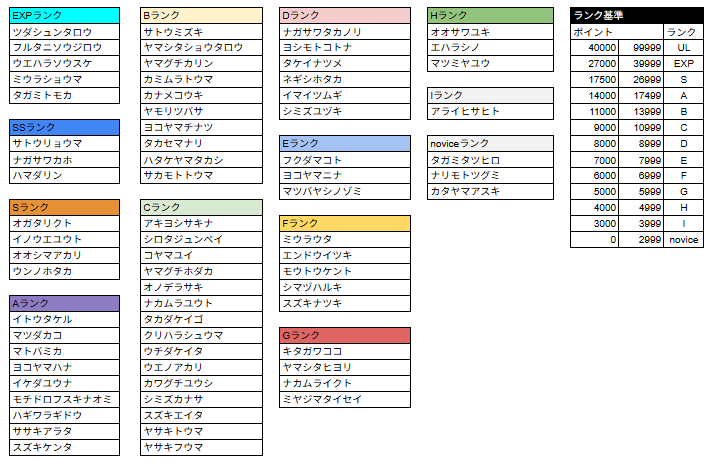Screen dimensions: 723x466
Task: Select the red Gランク header cell
Action: click(345, 335)
